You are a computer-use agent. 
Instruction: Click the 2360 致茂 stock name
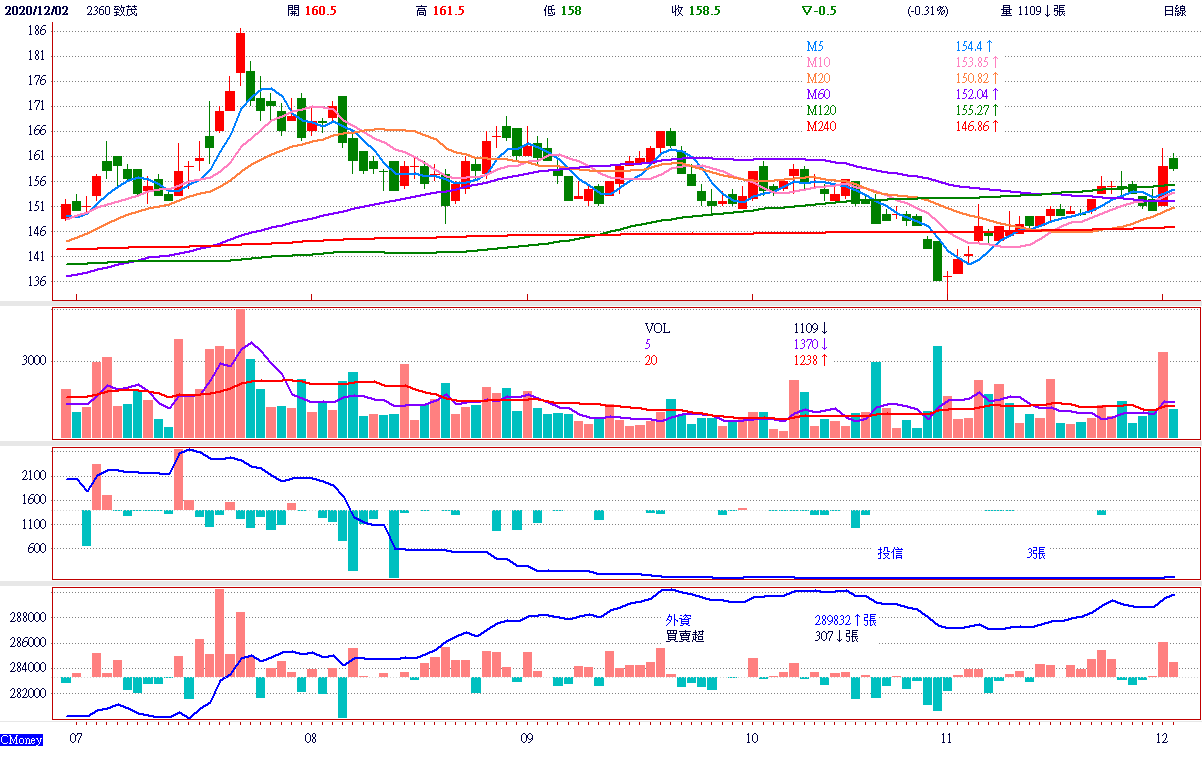(113, 11)
